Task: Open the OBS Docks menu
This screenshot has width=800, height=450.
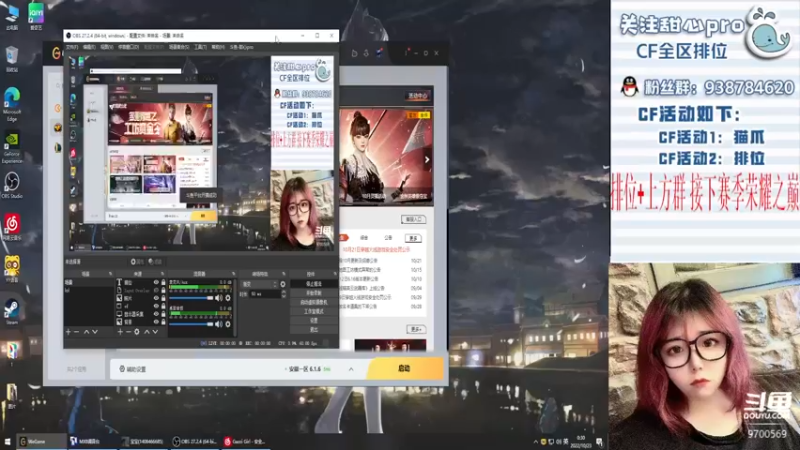Action: point(128,47)
